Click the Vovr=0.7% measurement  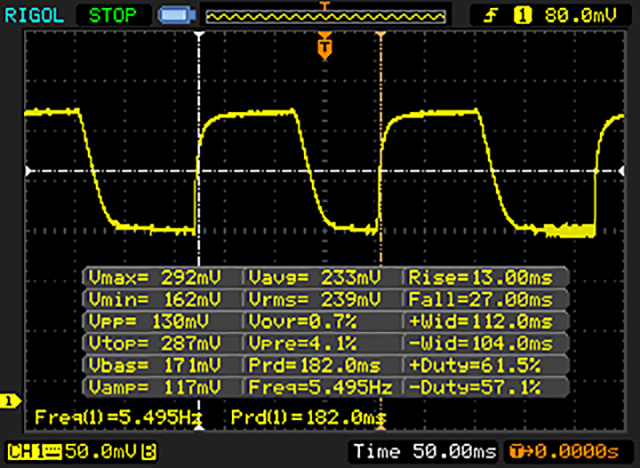coord(302,322)
